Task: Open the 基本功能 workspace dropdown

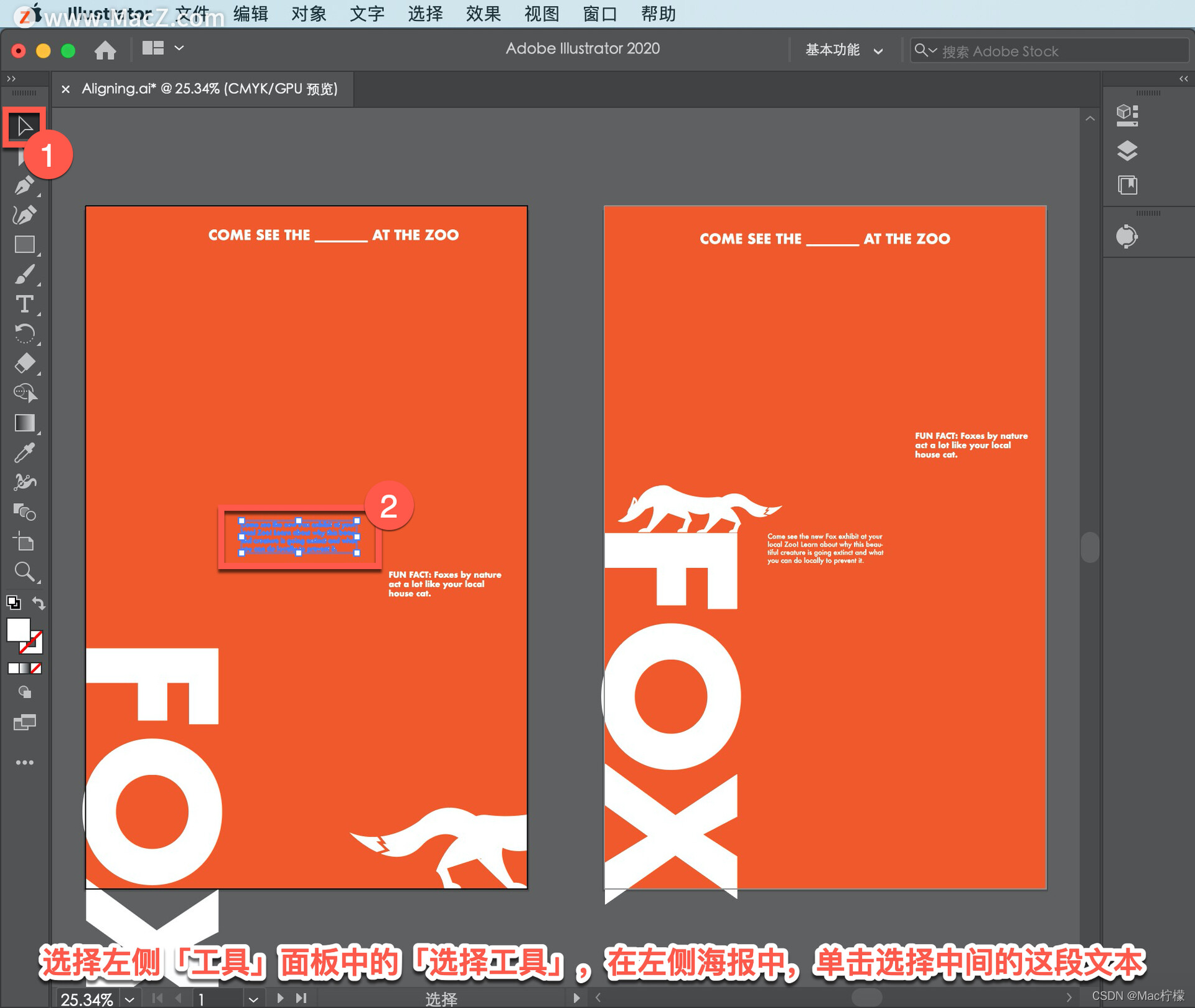Action: [843, 50]
